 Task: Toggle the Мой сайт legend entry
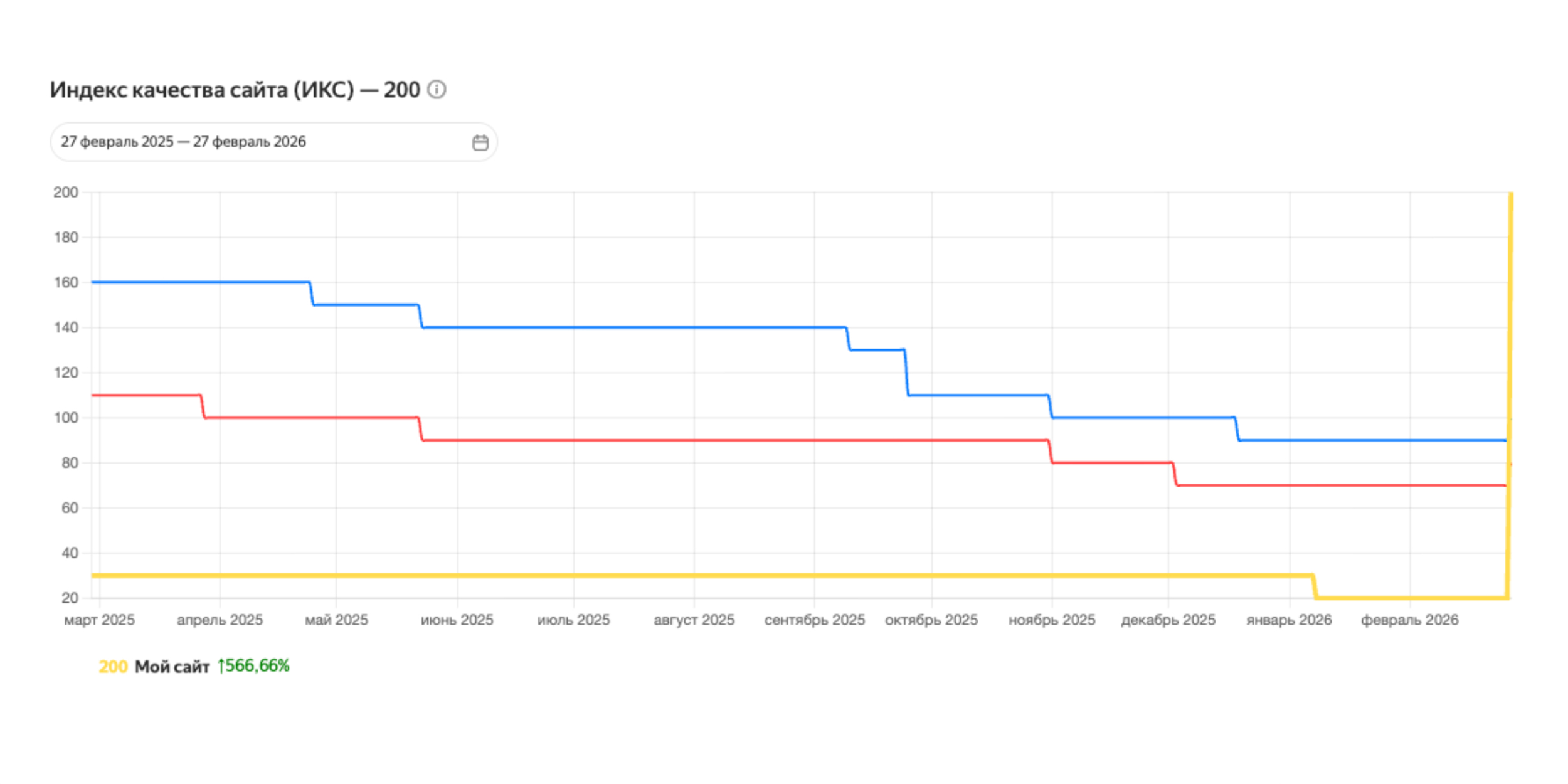pos(172,667)
